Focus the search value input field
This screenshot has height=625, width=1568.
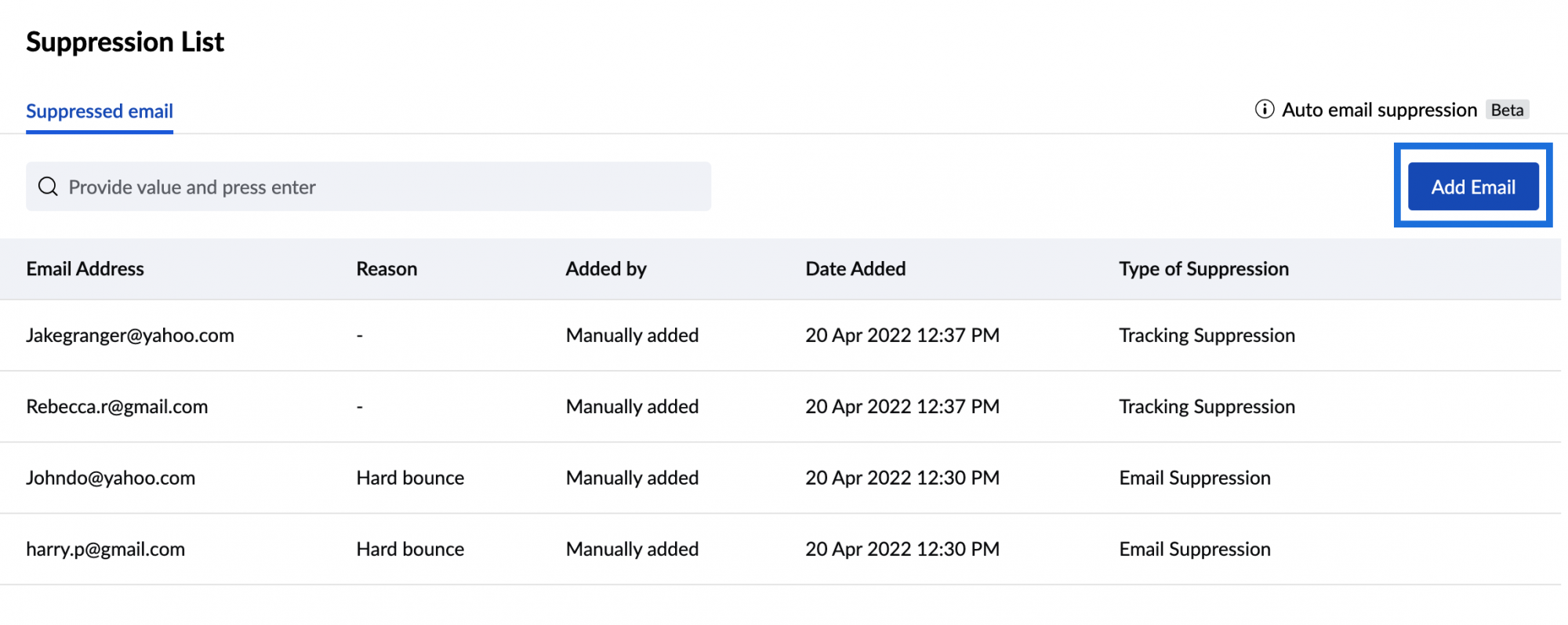point(376,187)
